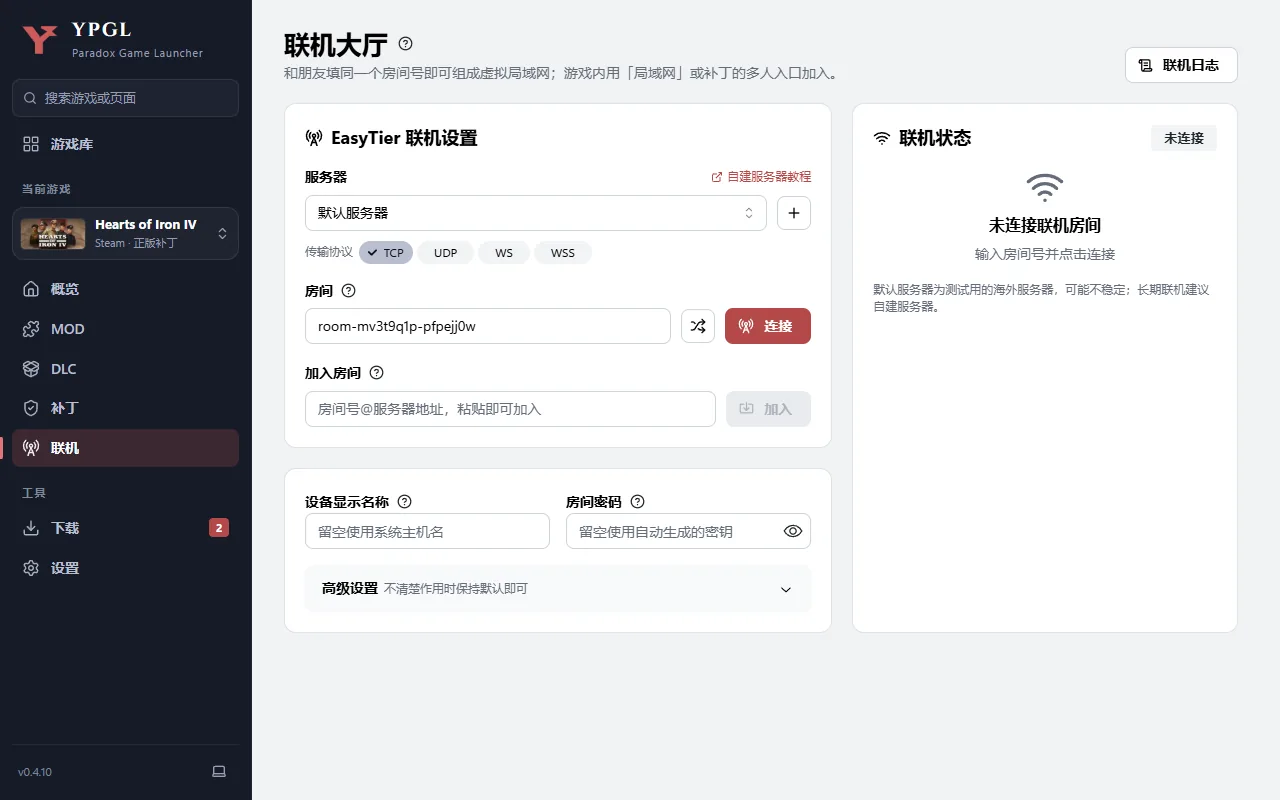Click the help icon next to 加入房间 label
This screenshot has height=800, width=1280.
376,373
